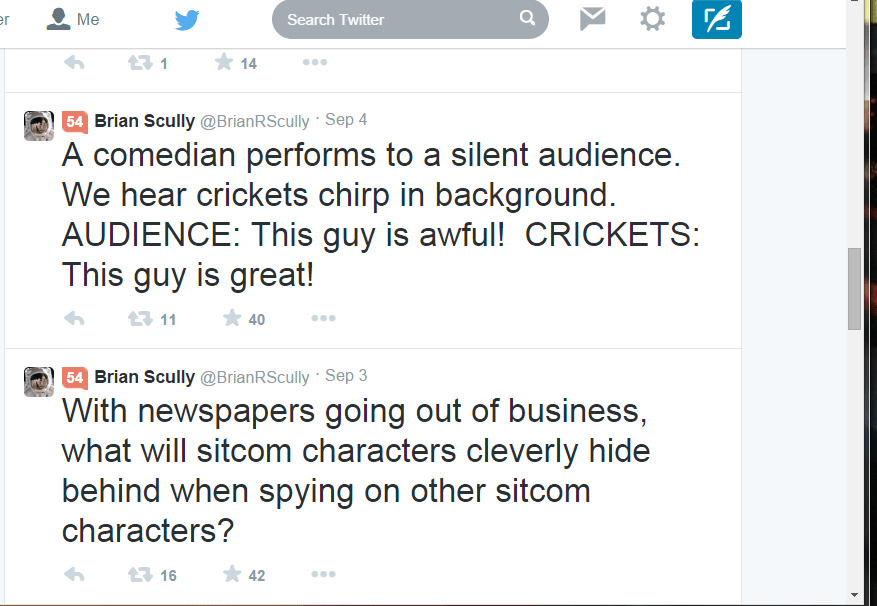877x606 pixels.
Task: Open the Me profile tab
Action: pyautogui.click(x=75, y=19)
